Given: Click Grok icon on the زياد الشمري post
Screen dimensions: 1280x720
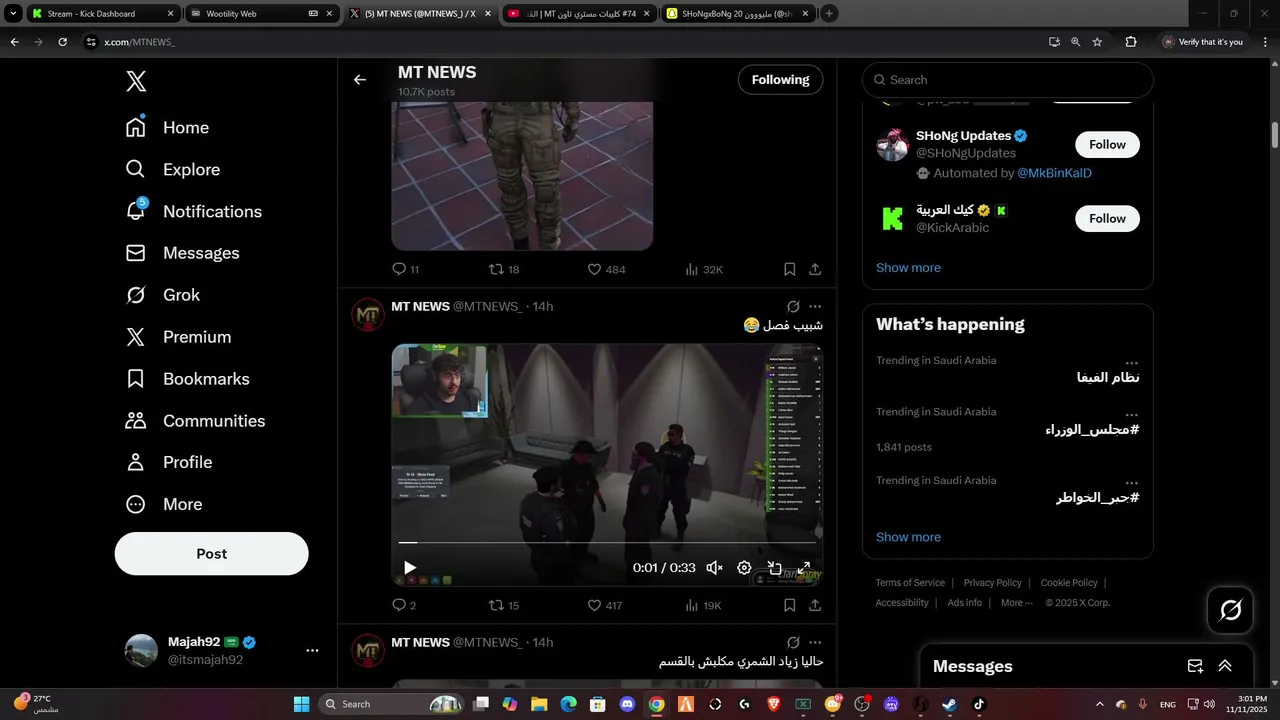Looking at the screenshot, I should coord(793,642).
